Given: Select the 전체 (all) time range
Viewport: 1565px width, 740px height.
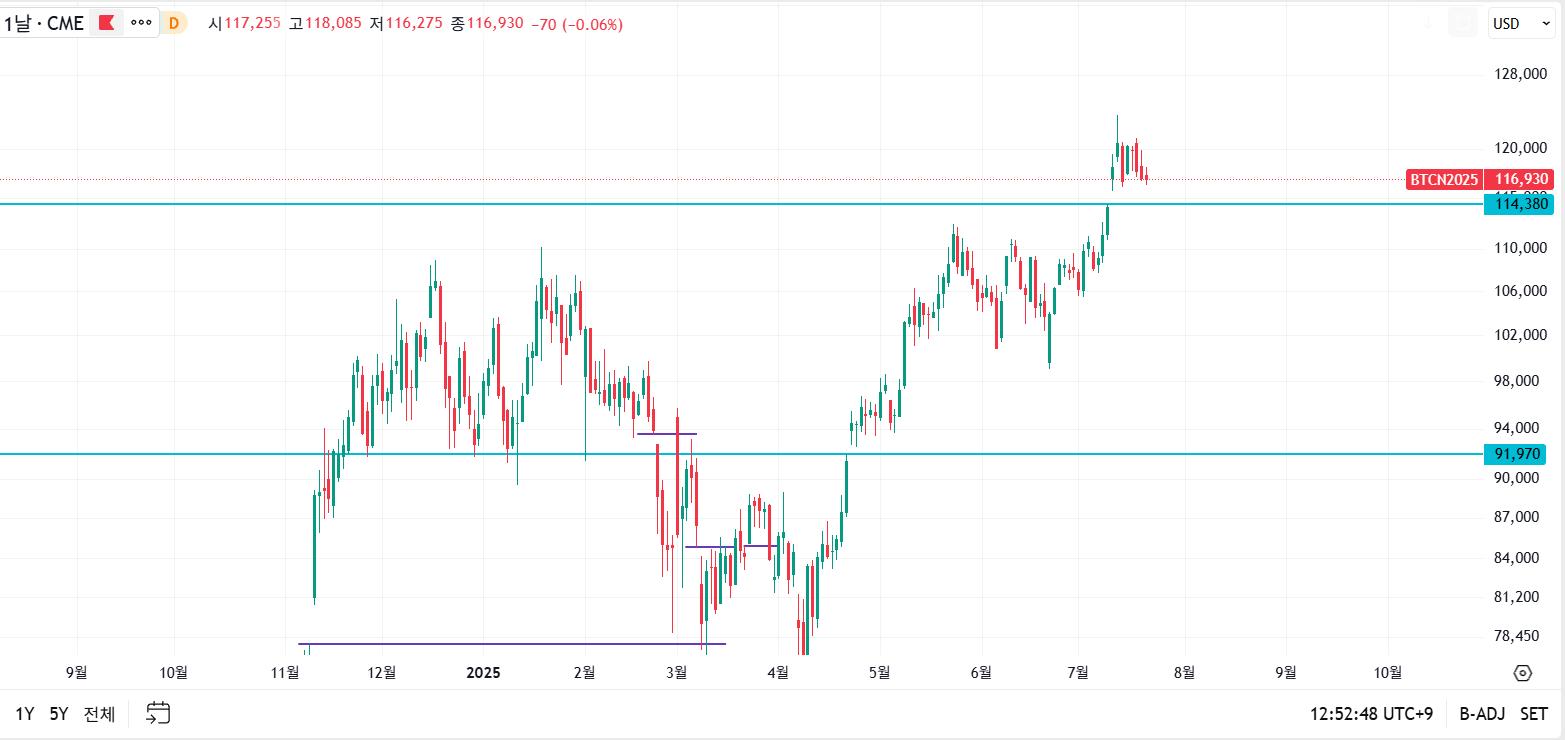Looking at the screenshot, I should pyautogui.click(x=99, y=714).
